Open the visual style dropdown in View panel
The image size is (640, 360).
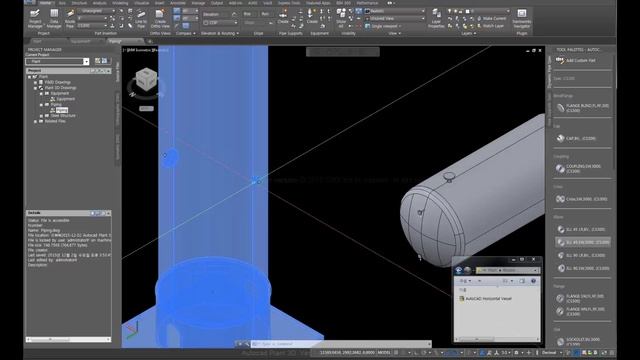click(x=395, y=11)
